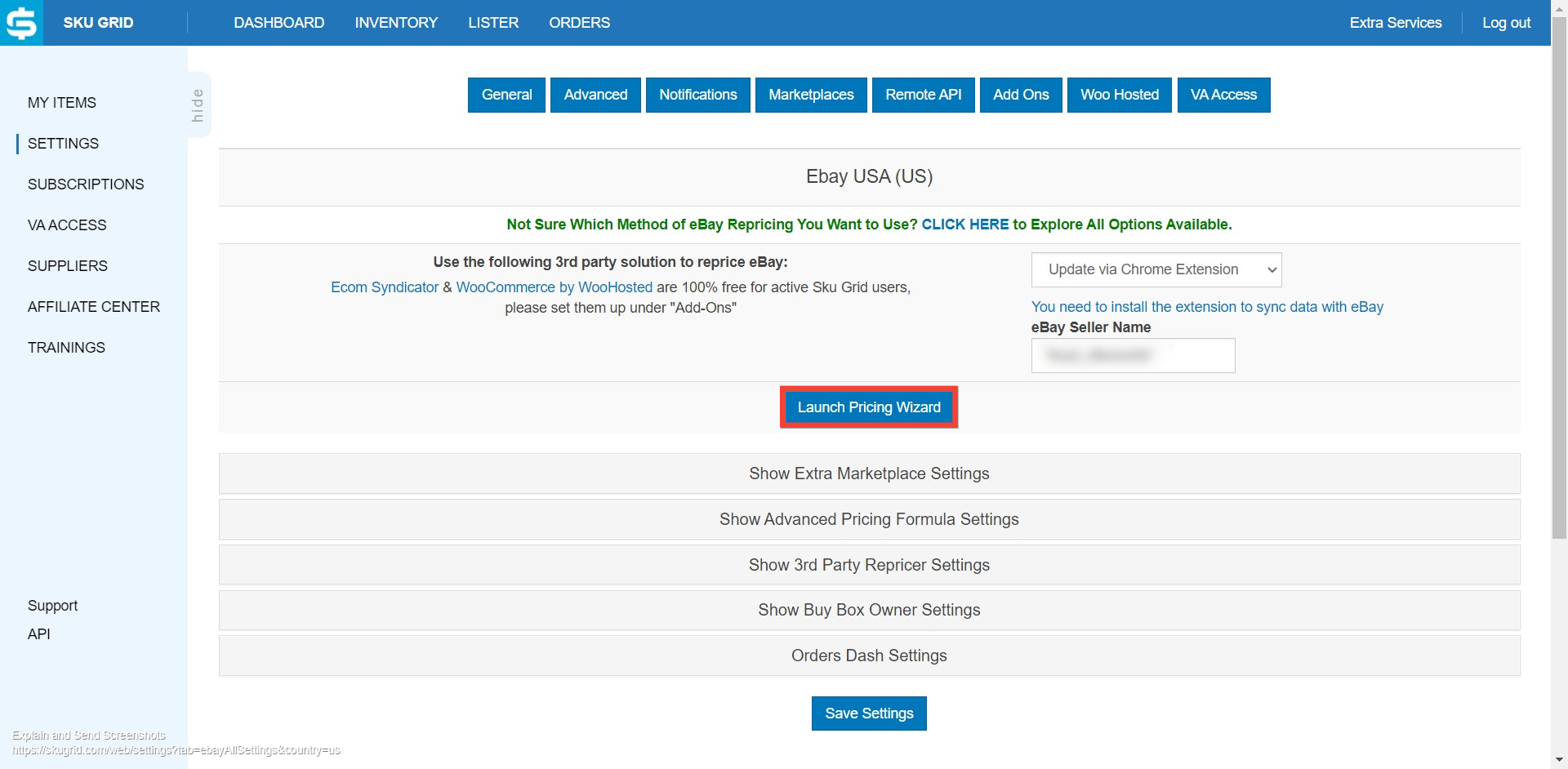Click the Support link
Image resolution: width=1568 pixels, height=769 pixels.
52,606
